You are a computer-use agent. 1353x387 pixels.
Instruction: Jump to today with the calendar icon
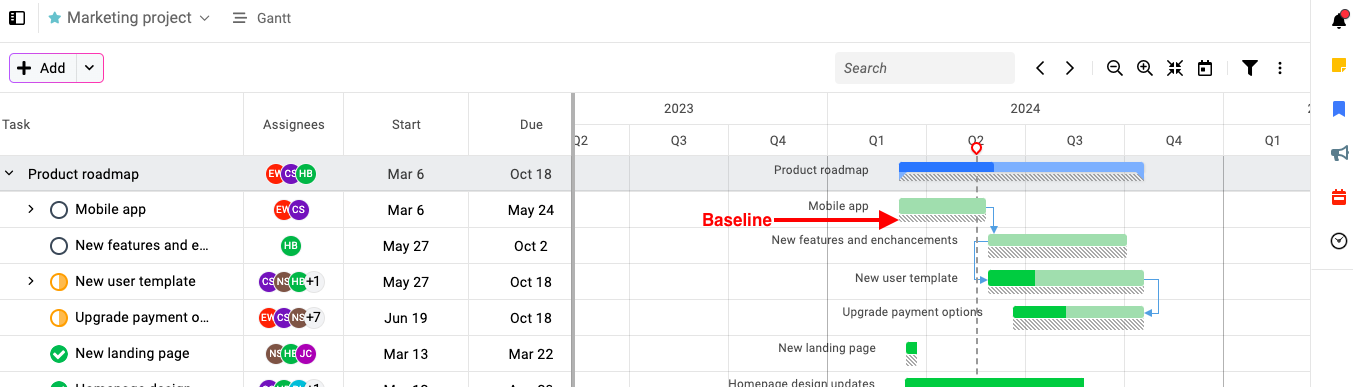tap(1205, 68)
